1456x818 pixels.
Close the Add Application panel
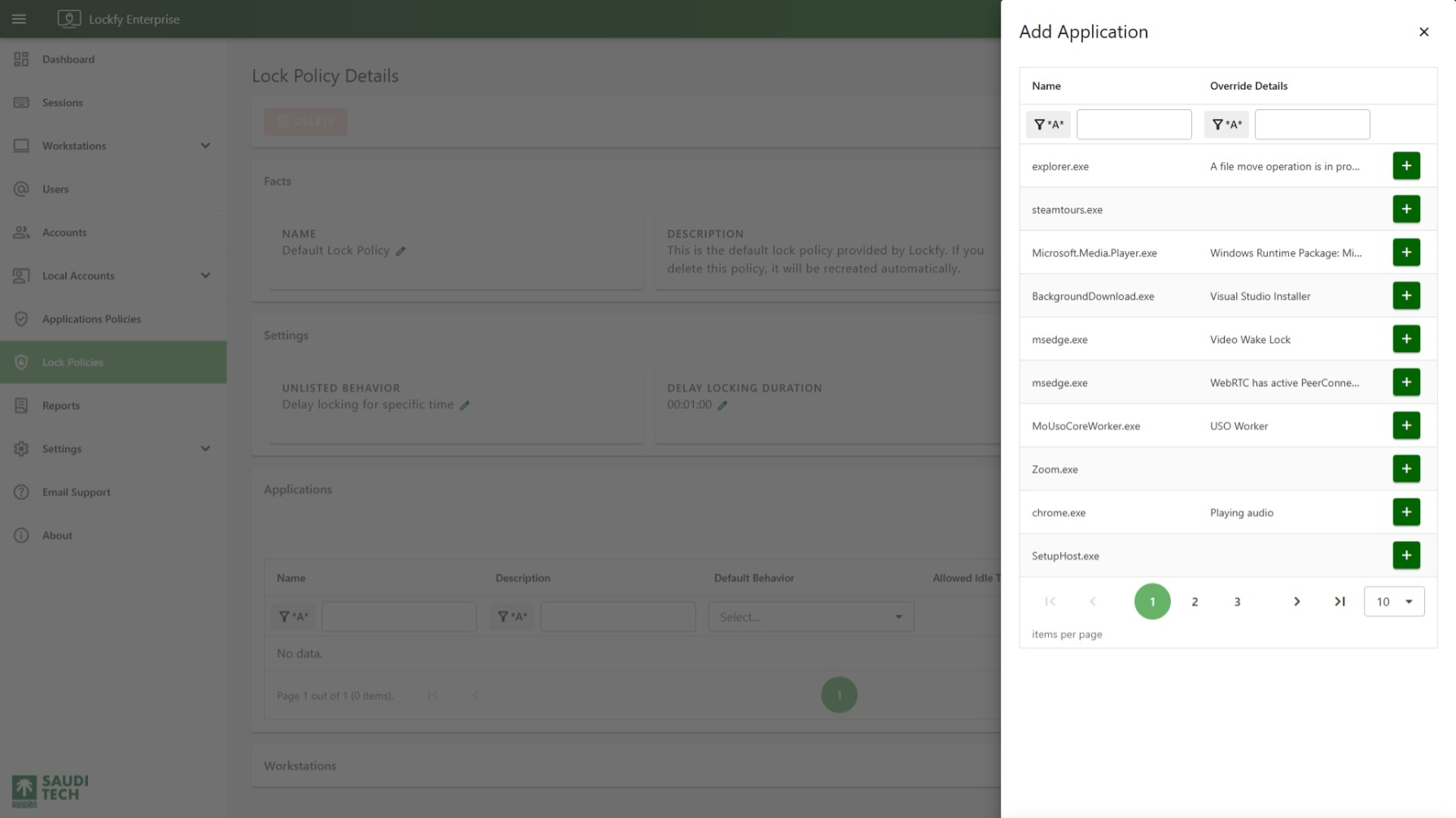1423,32
